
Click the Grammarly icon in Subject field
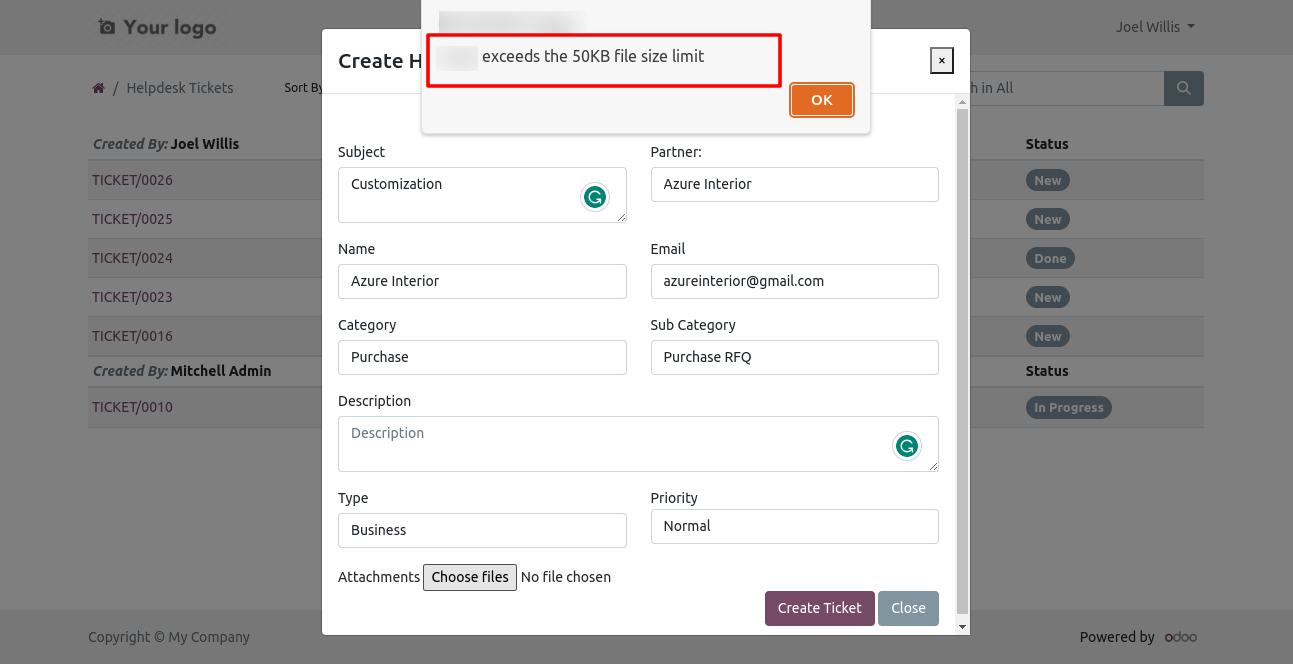[x=595, y=197]
